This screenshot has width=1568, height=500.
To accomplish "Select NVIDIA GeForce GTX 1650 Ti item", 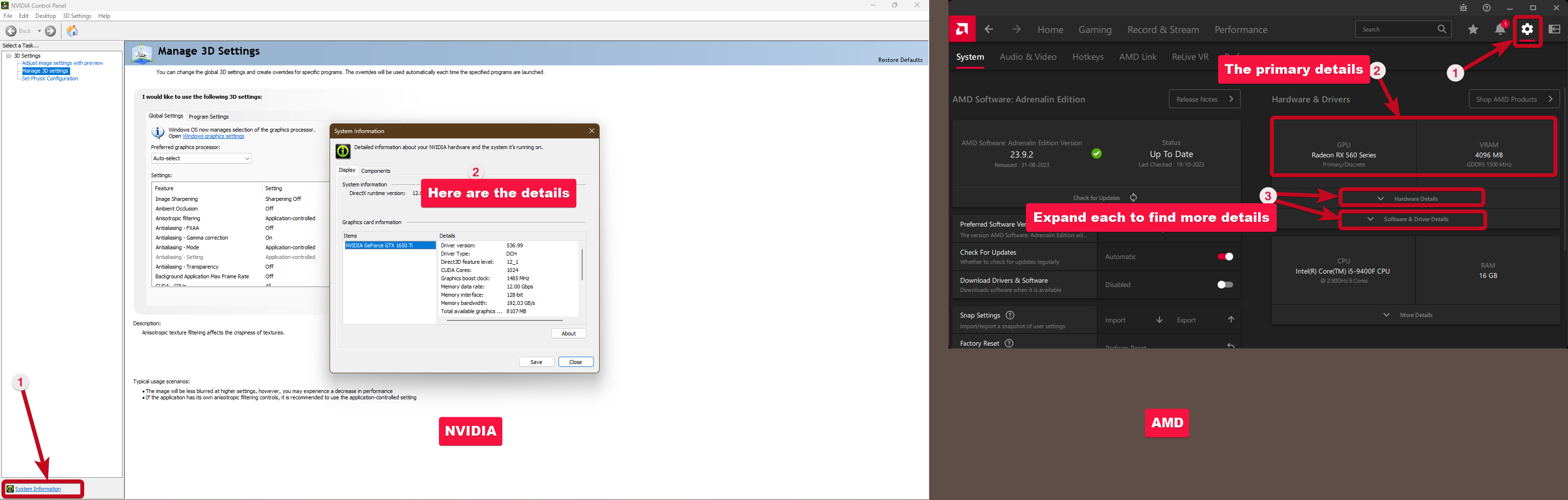I will click(390, 245).
